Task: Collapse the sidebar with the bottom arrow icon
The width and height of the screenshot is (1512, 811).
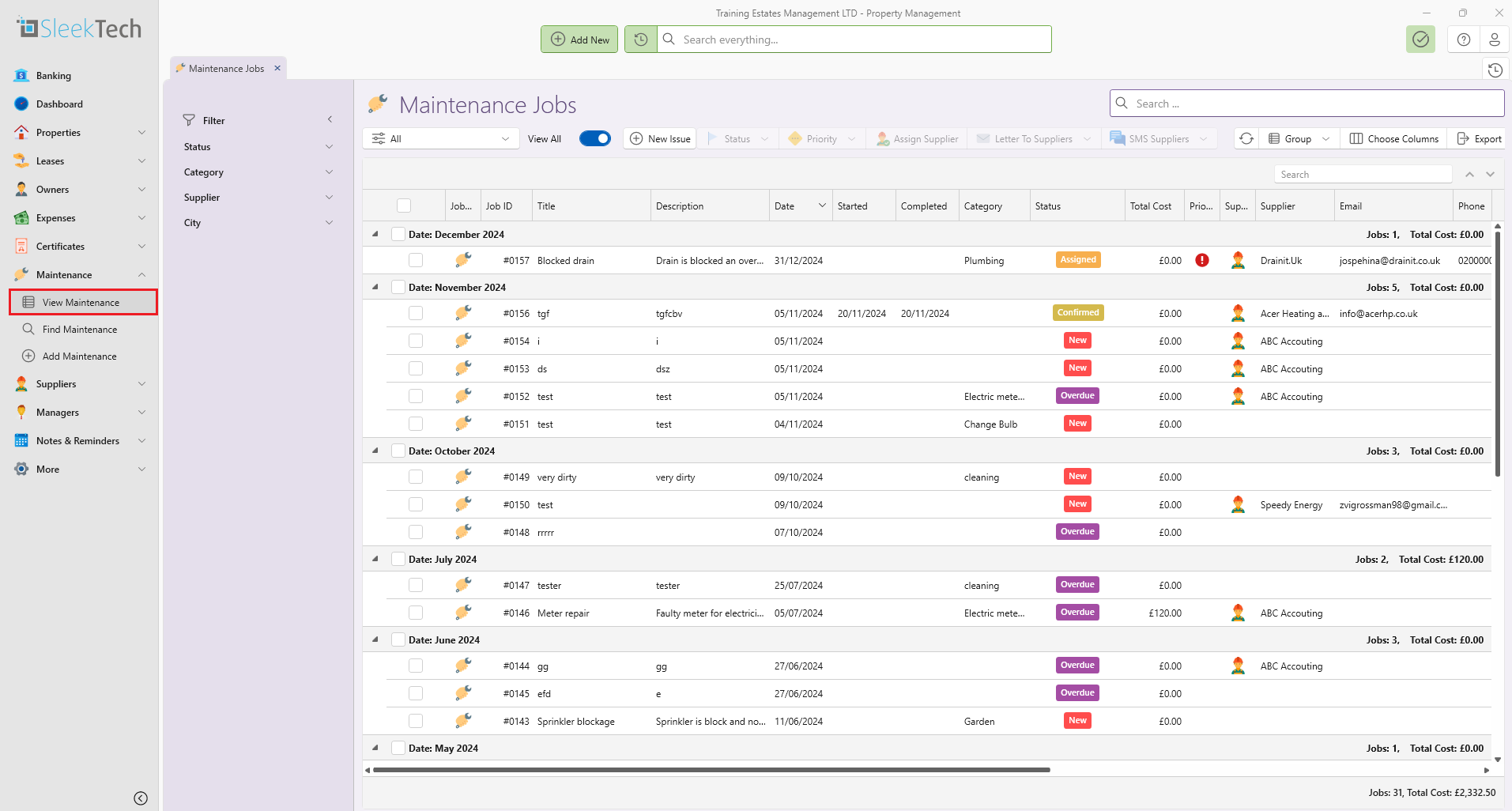Action: pyautogui.click(x=141, y=798)
